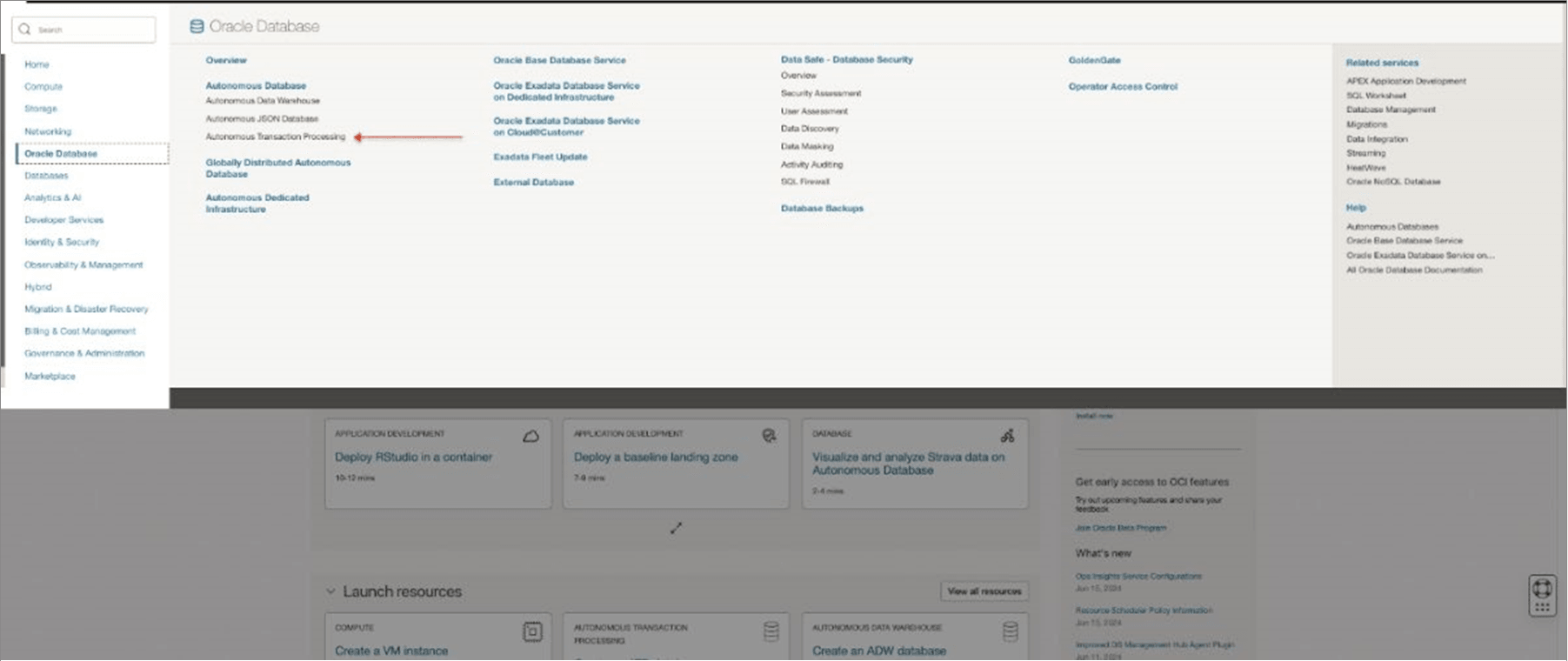Viewport: 1568px width, 661px height.
Task: Open Observability & Management menu item
Action: [x=83, y=264]
